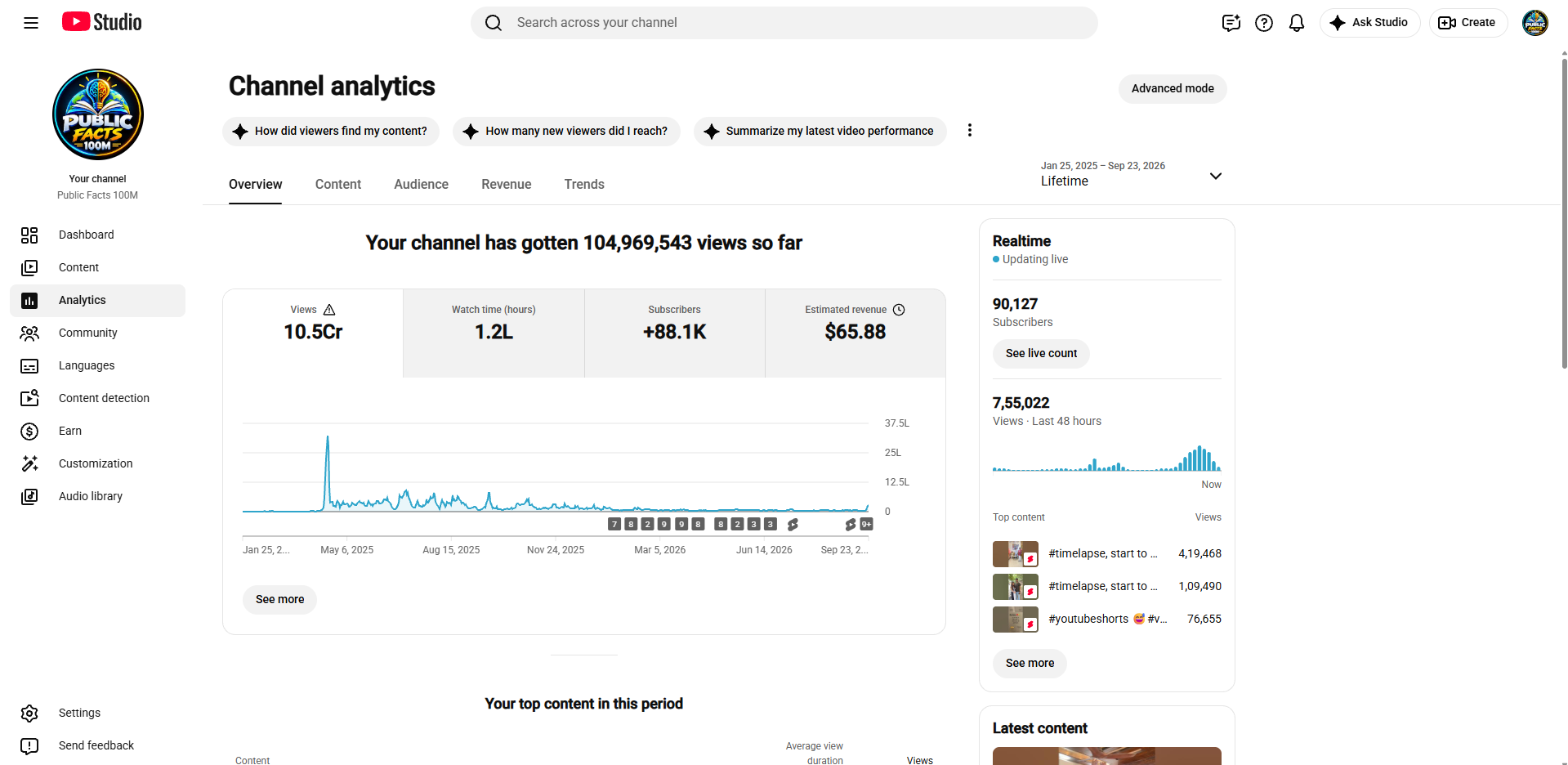Go to Content in the sidebar
The height and width of the screenshot is (765, 1568).
[97, 267]
